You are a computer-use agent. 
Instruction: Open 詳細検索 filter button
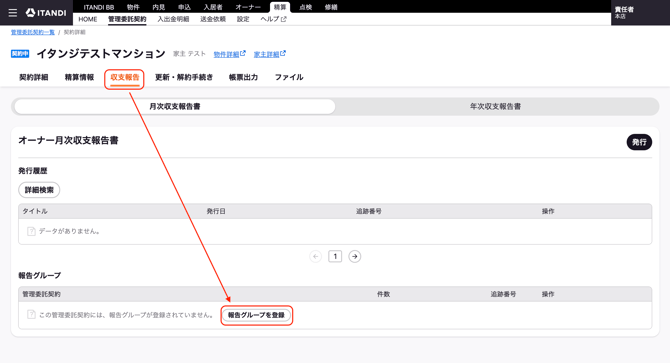coord(39,190)
